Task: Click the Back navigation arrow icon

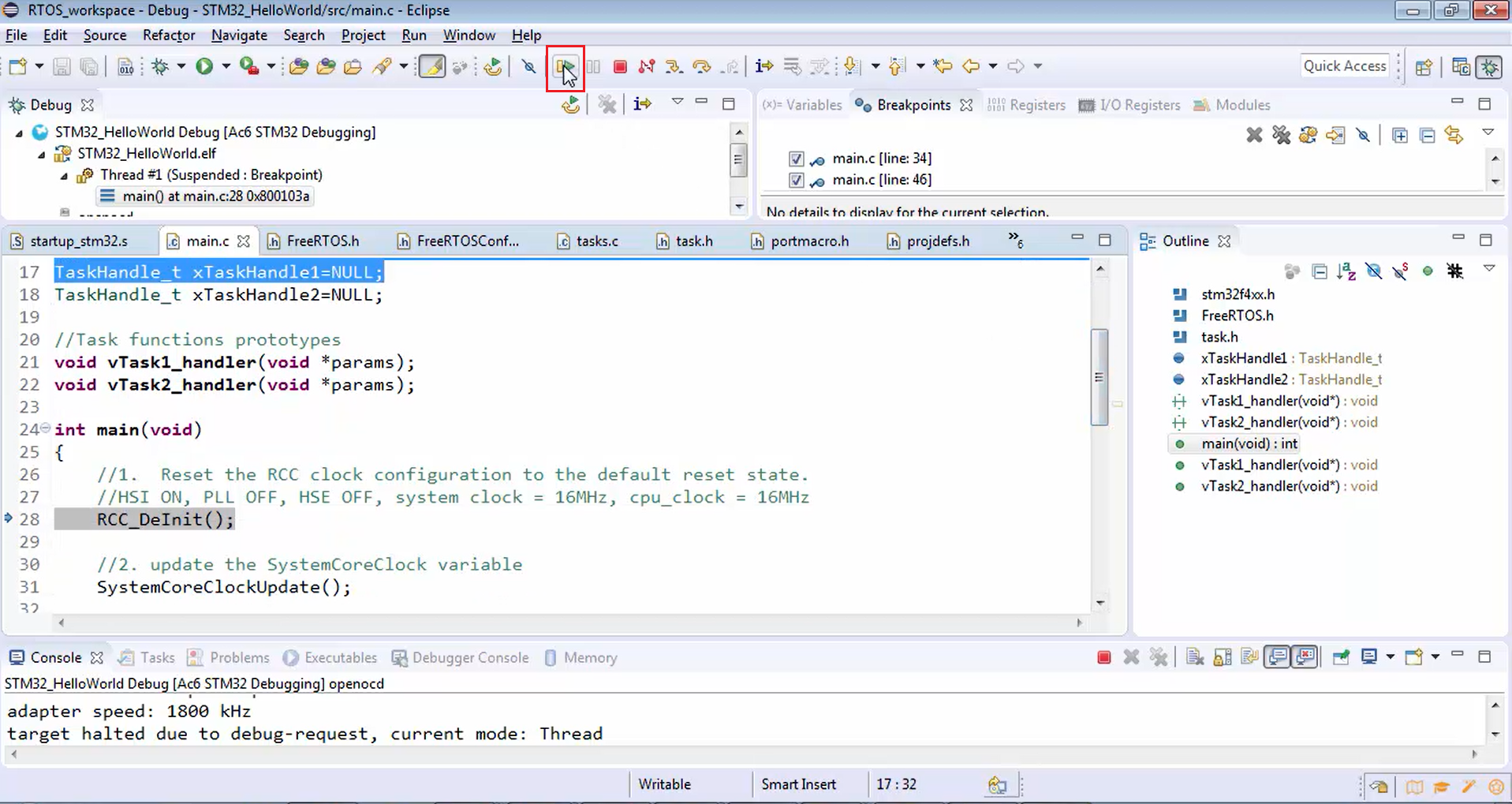Action: coord(971,66)
